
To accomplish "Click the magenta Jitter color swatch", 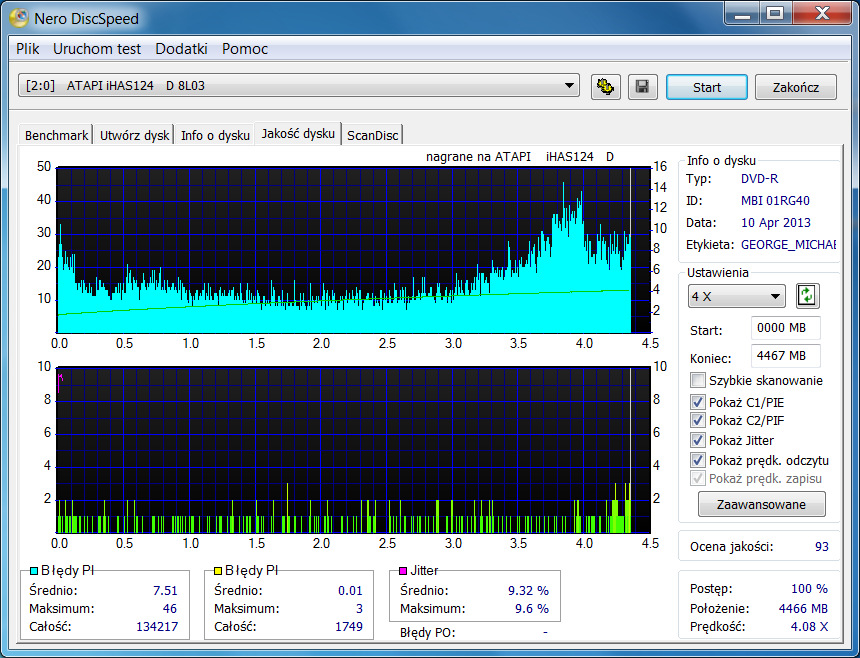I will pos(403,571).
